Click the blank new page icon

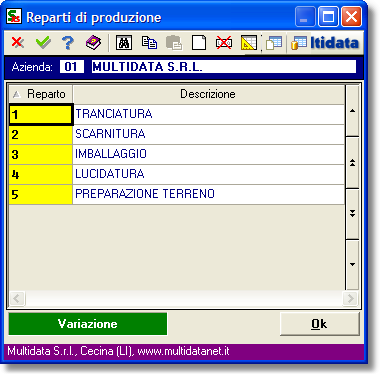click(x=199, y=43)
